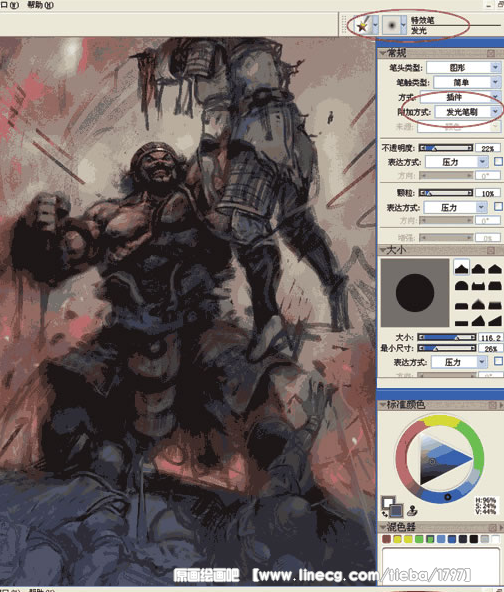
Task: Pick the first yellow mixer swatch
Action: click(397, 539)
